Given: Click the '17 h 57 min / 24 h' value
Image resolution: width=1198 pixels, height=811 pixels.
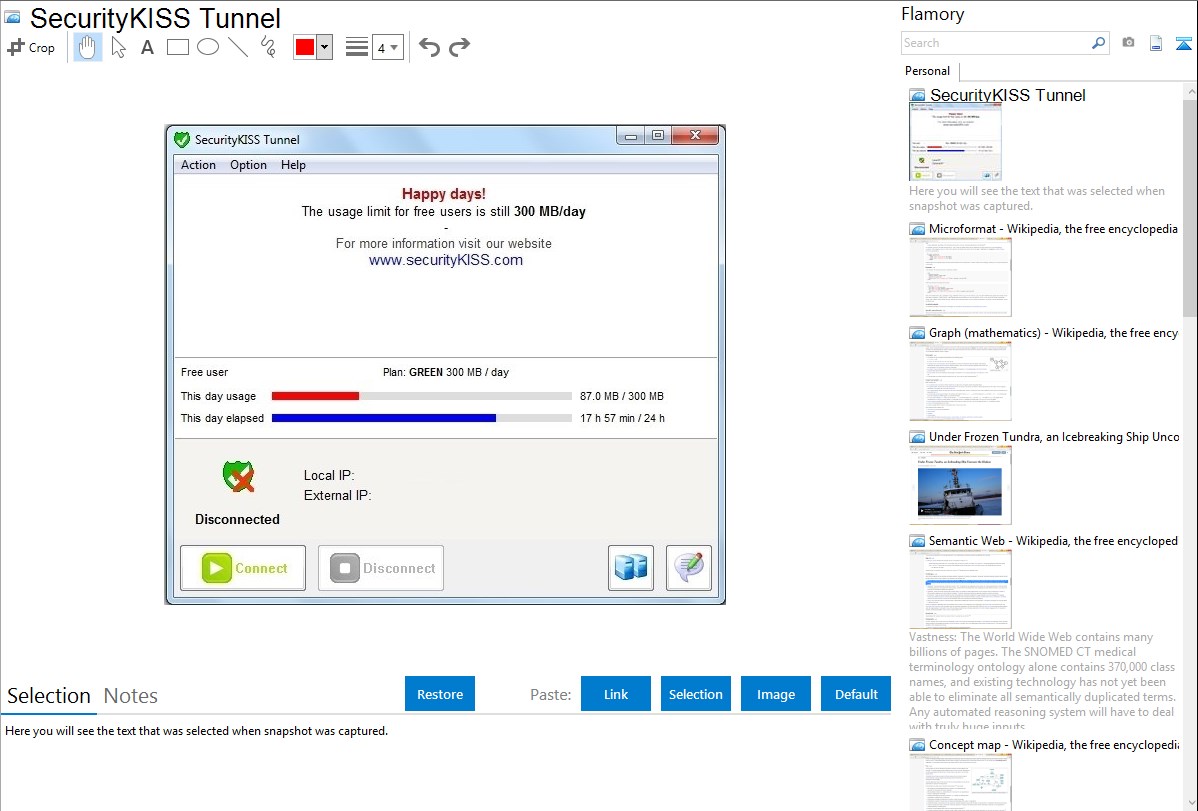Looking at the screenshot, I should tap(622, 418).
